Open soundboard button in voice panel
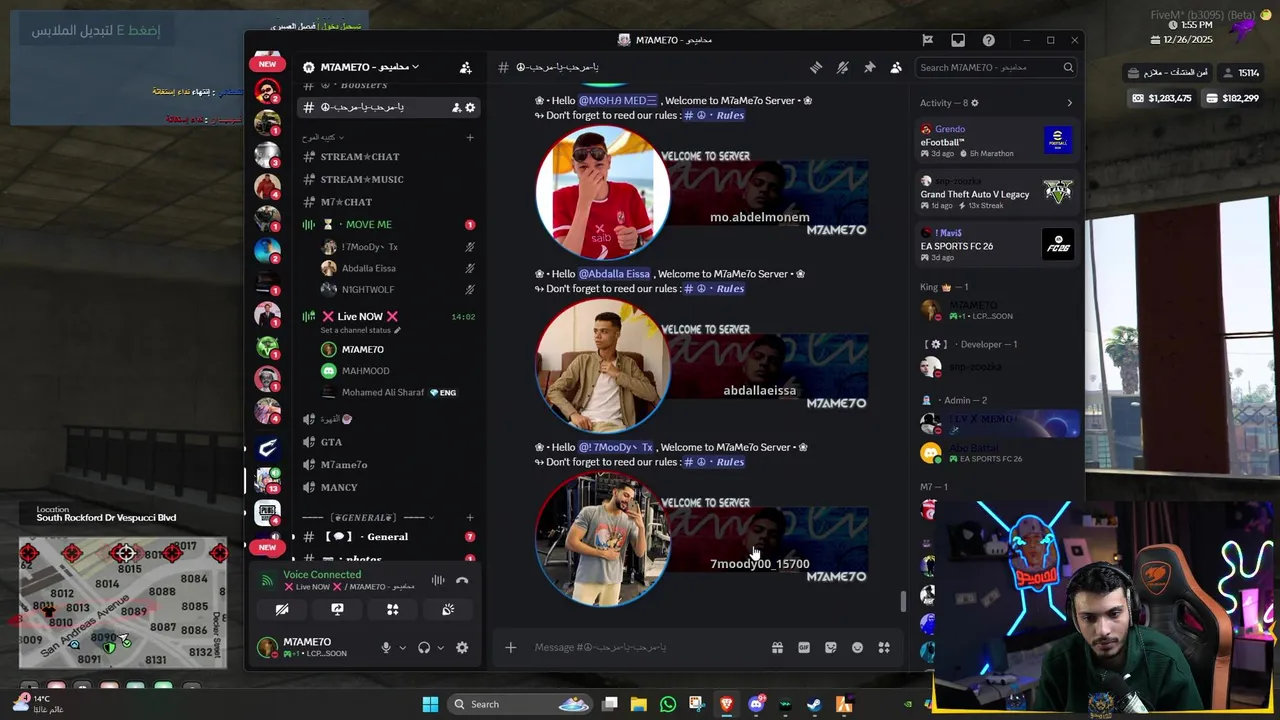This screenshot has height=720, width=1280. (448, 609)
